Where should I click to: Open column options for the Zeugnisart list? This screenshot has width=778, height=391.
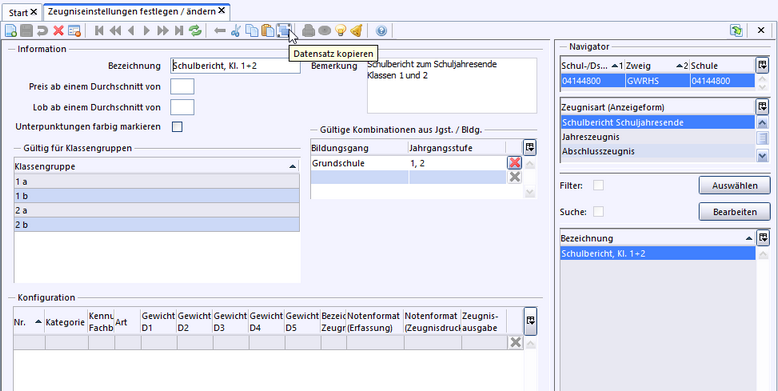pyautogui.click(x=762, y=107)
